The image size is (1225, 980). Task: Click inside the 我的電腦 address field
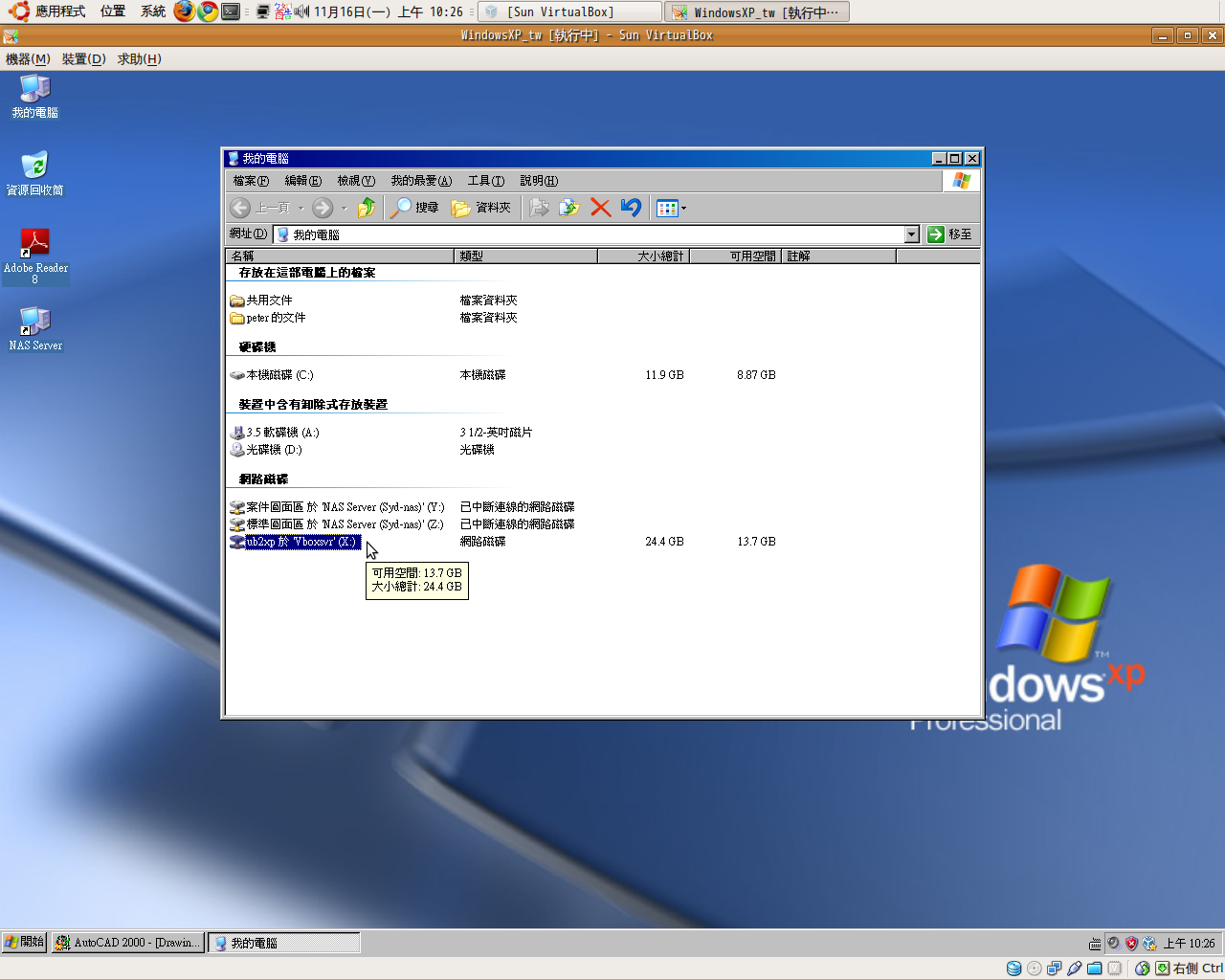588,234
